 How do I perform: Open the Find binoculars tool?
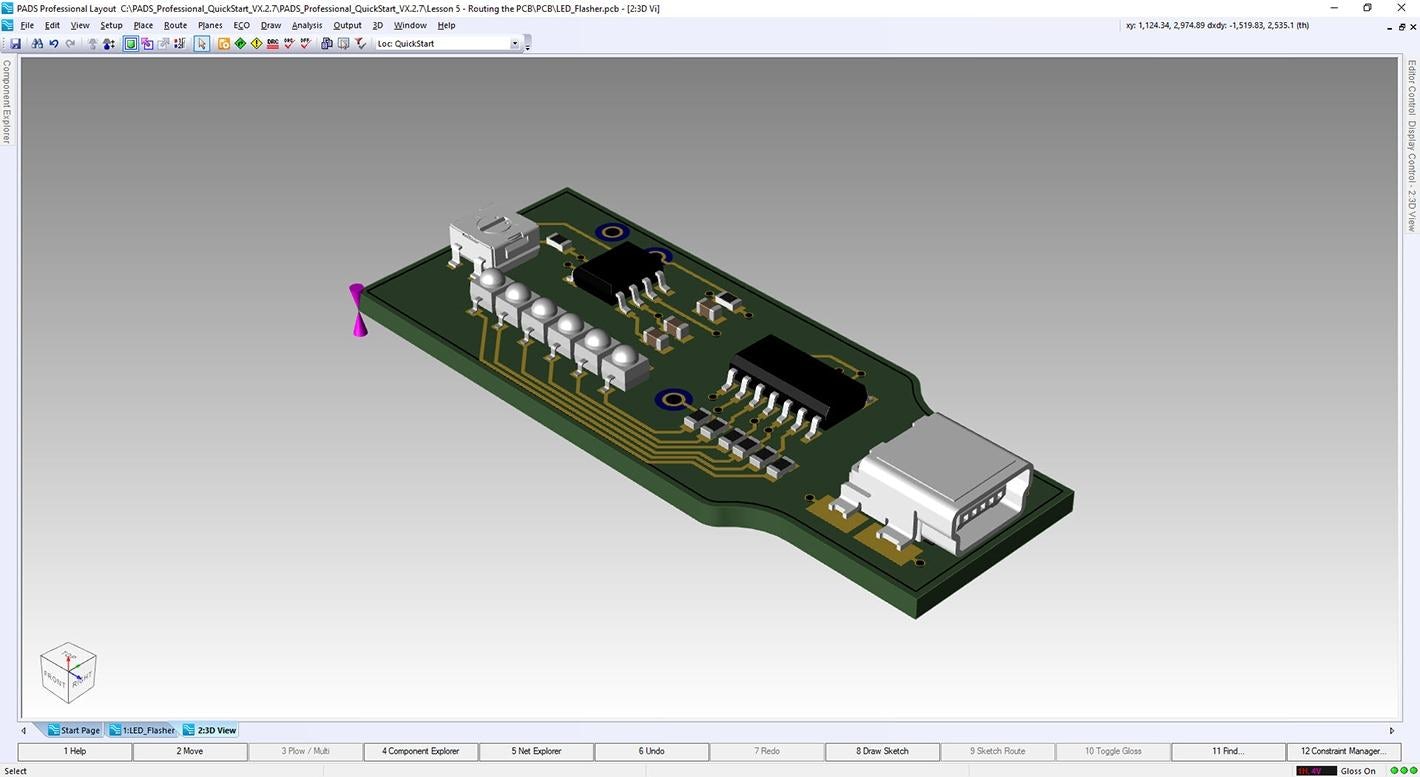click(36, 43)
